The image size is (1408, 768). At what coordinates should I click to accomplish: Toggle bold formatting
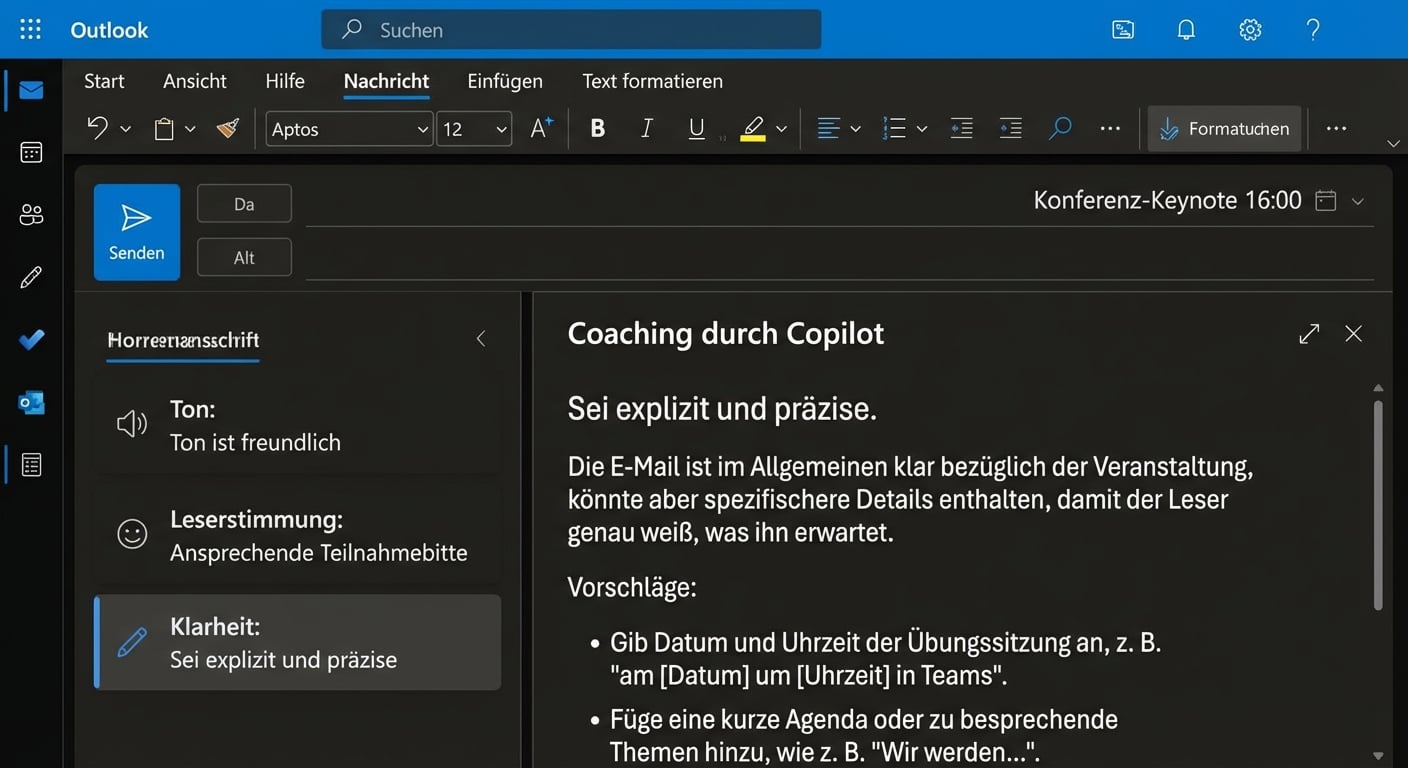coord(597,128)
